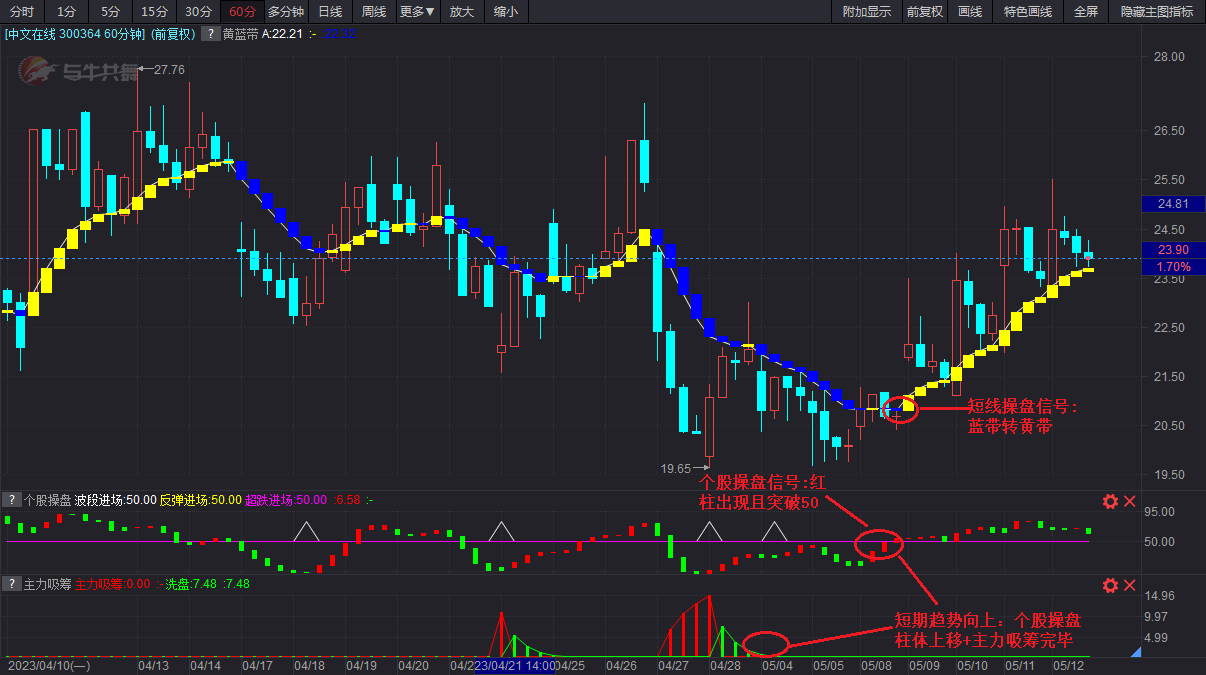Select the 60分 period tab
1206x675 pixels.
[242, 12]
